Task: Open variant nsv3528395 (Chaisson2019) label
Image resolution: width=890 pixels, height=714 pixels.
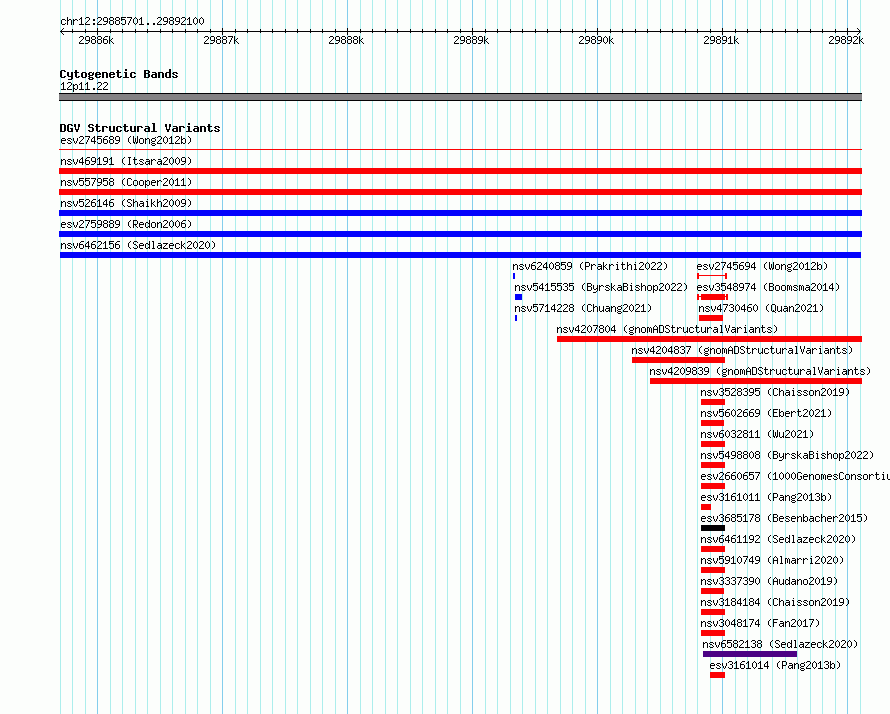Action: pyautogui.click(x=775, y=392)
